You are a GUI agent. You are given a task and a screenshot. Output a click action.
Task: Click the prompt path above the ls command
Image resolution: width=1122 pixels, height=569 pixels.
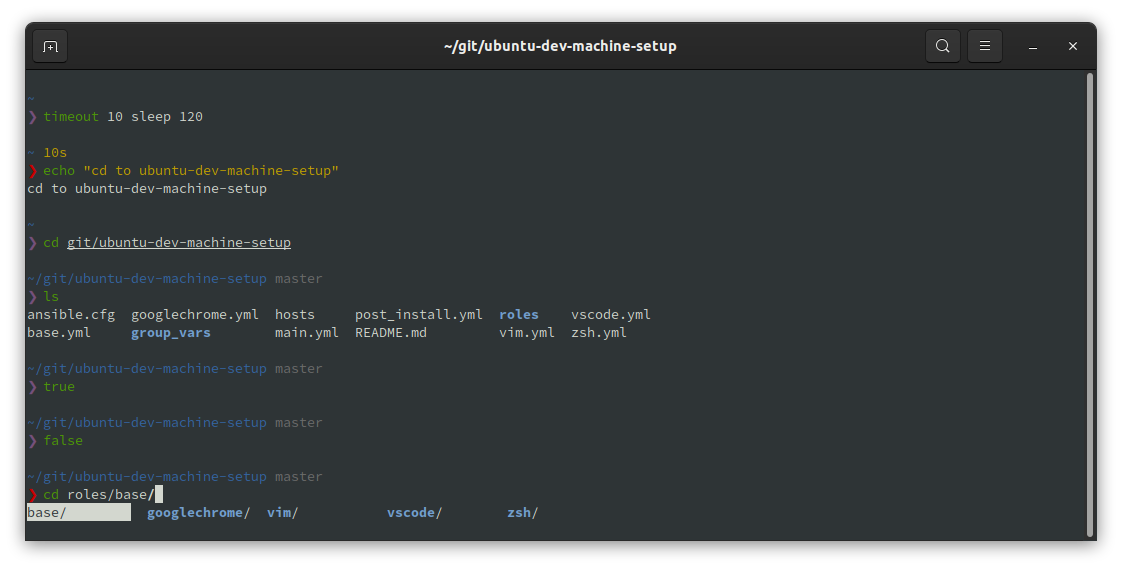point(147,278)
